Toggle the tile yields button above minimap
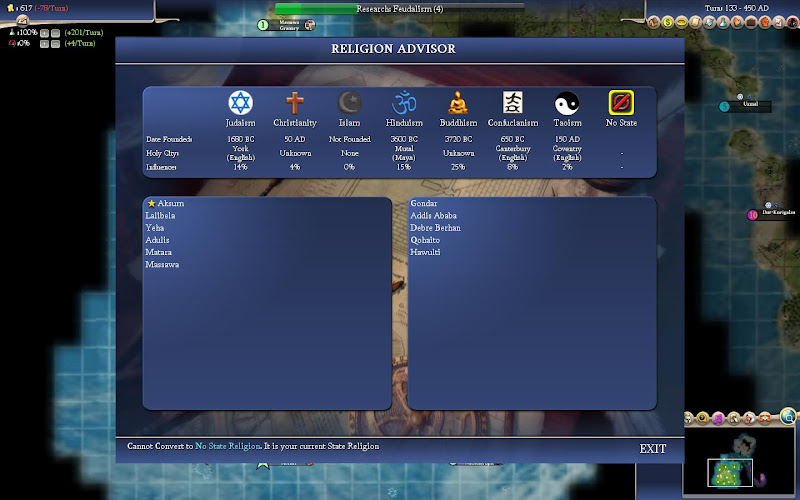This screenshot has height=500, width=800. tap(749, 418)
